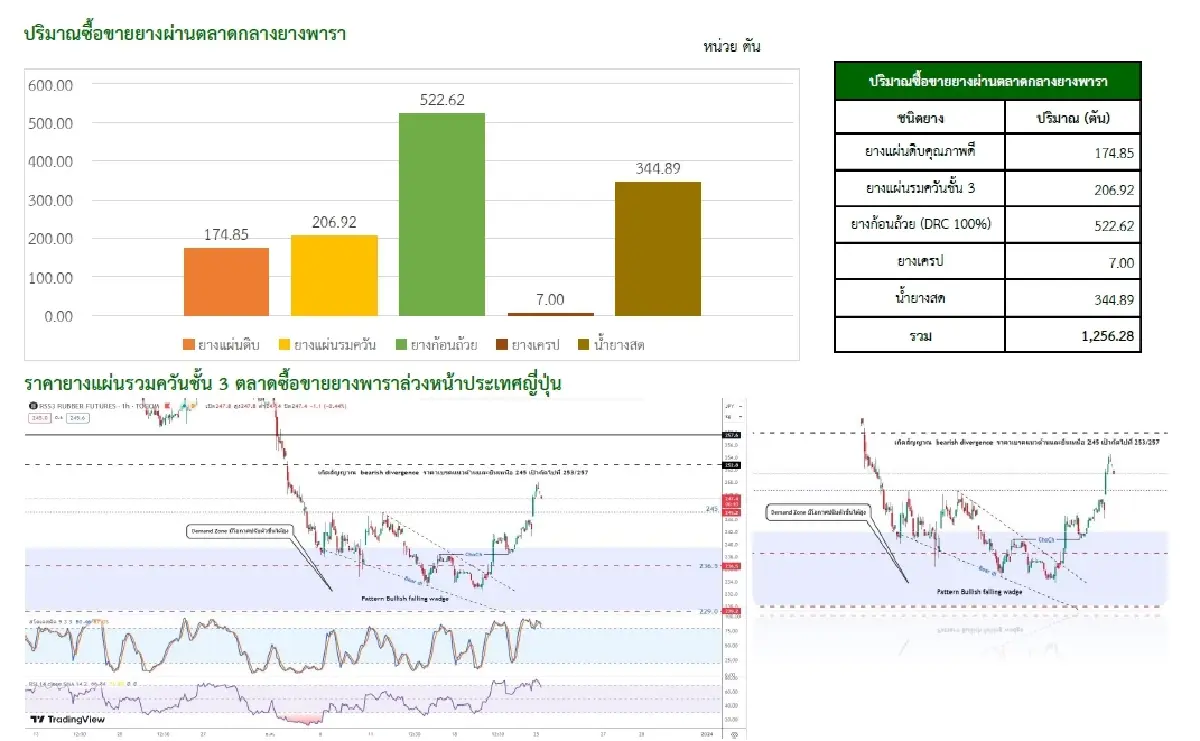Select the short brown 7.00 bar

click(x=550, y=314)
